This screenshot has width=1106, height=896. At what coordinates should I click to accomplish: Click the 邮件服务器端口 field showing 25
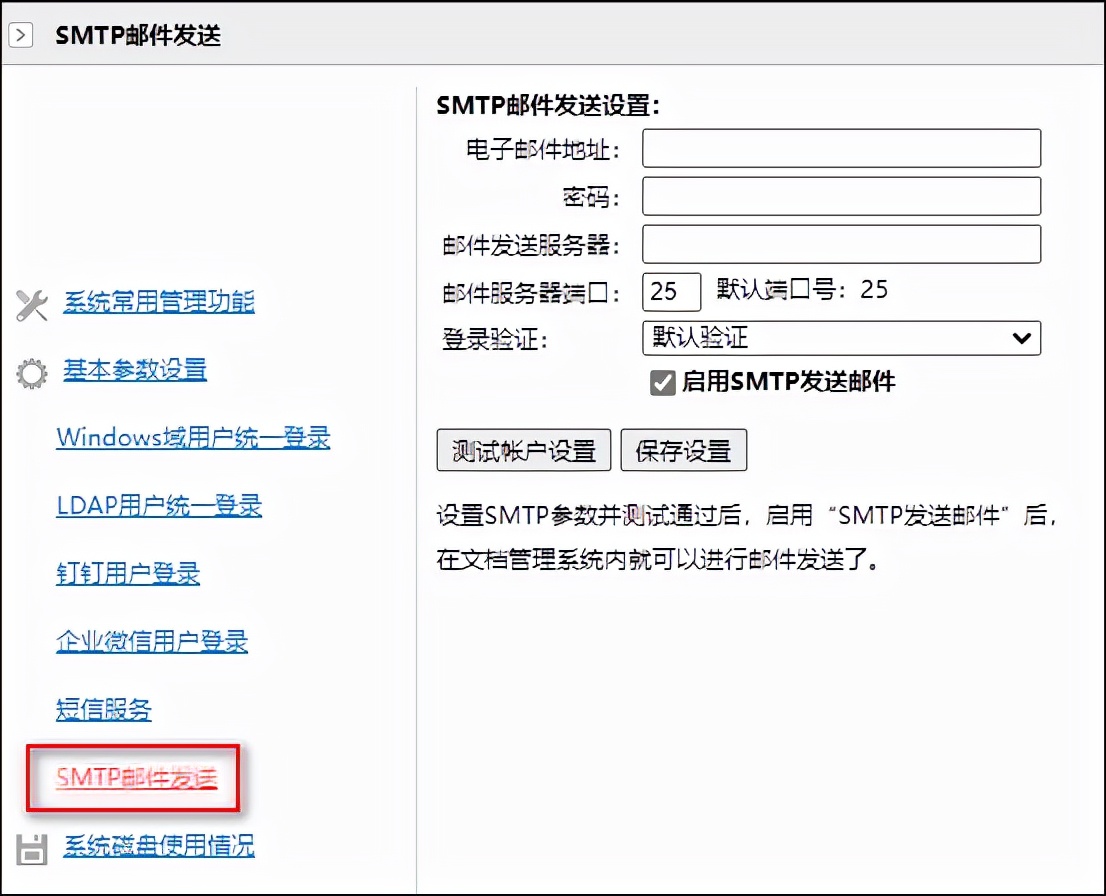coord(671,291)
